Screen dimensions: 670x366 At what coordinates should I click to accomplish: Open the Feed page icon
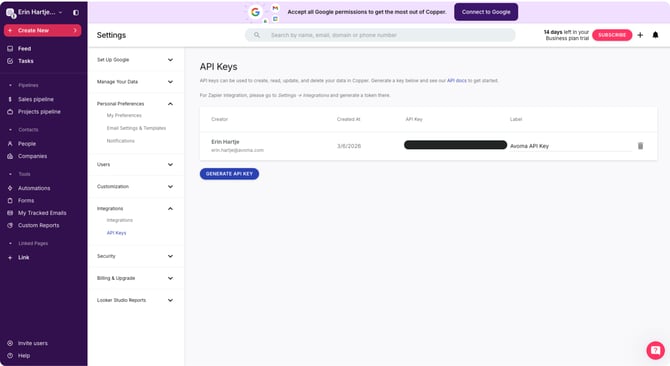coord(10,49)
